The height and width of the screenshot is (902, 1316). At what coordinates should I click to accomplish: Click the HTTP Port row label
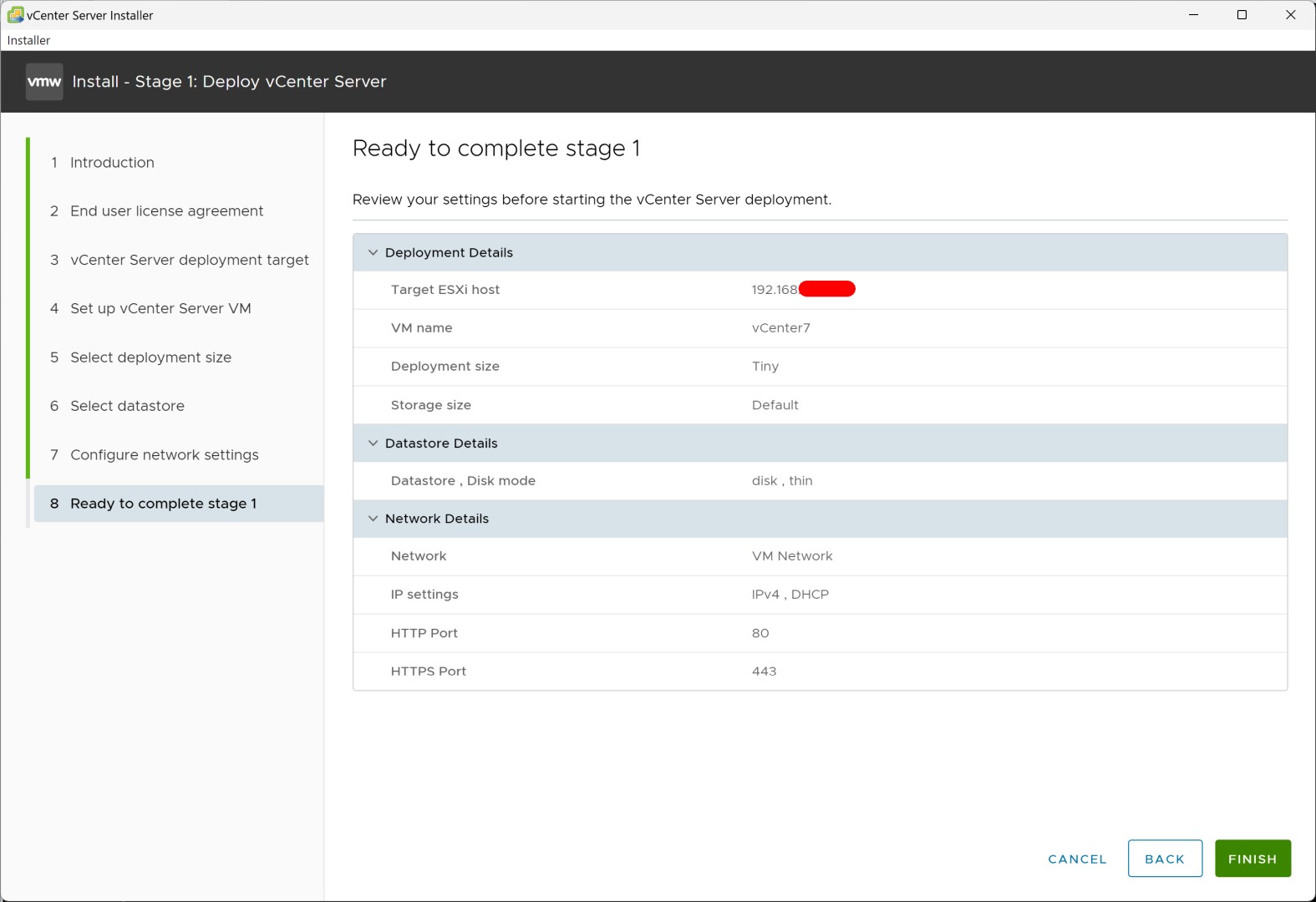click(424, 633)
